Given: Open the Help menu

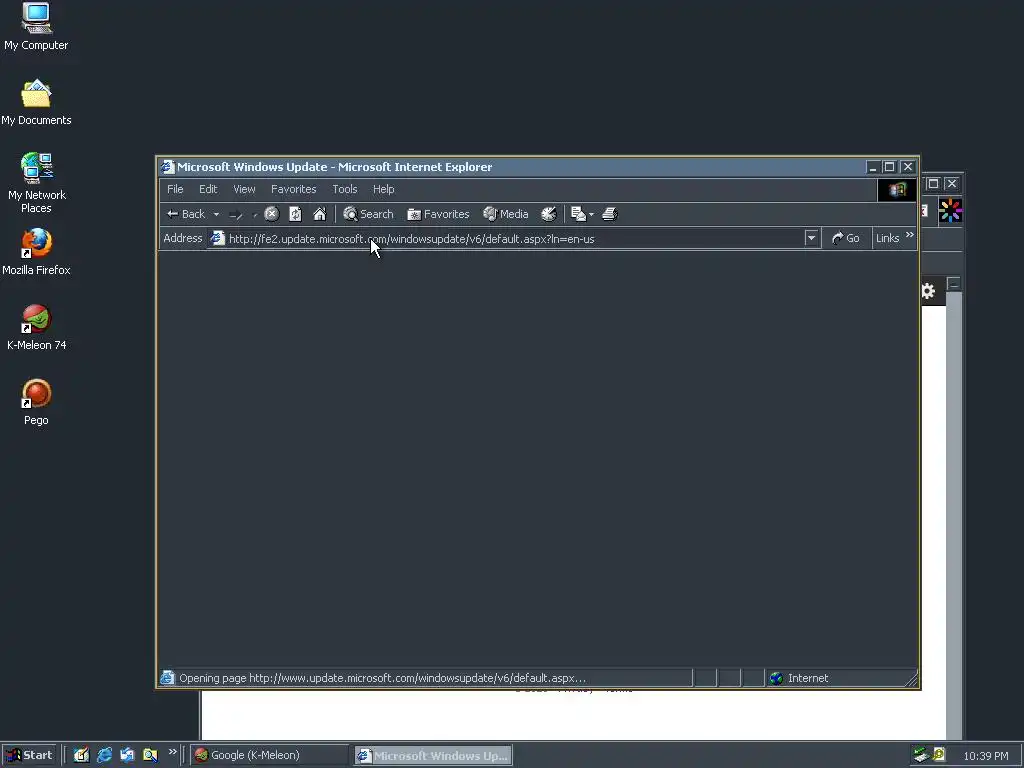Looking at the screenshot, I should tap(383, 189).
